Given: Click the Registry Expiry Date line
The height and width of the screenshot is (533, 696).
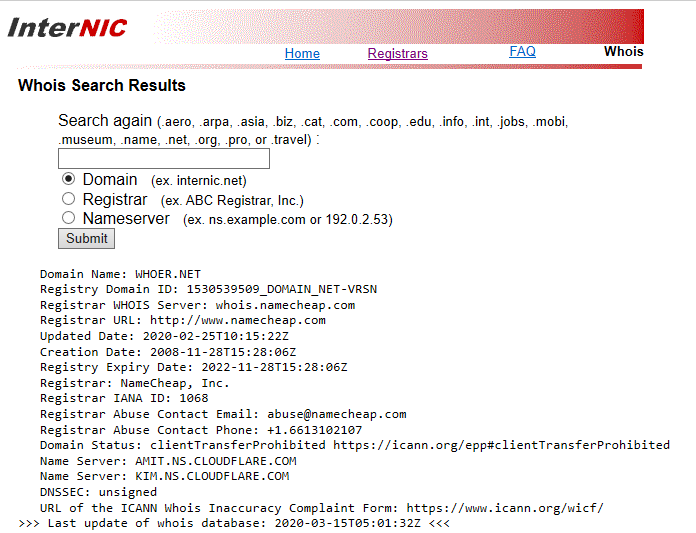Looking at the screenshot, I should pyautogui.click(x=194, y=367).
